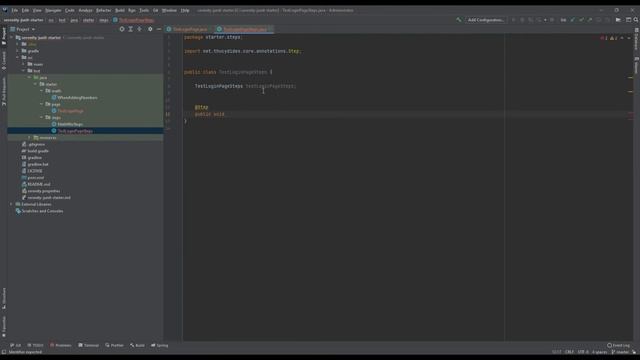Open the Tools menu
Screen dimensions: 640x360
pyautogui.click(x=144, y=10)
